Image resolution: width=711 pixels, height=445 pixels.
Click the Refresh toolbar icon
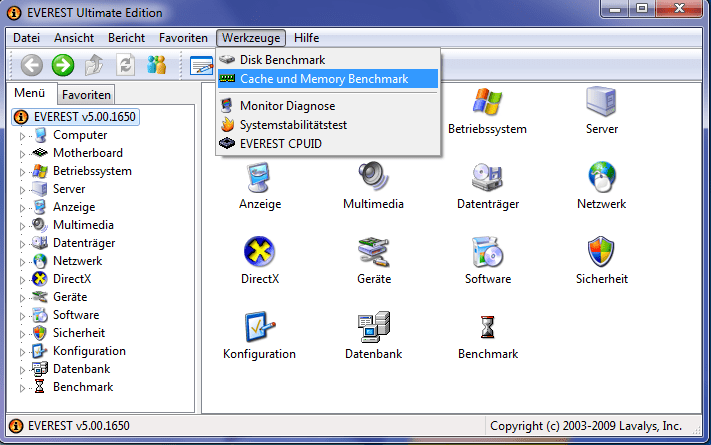(125, 65)
